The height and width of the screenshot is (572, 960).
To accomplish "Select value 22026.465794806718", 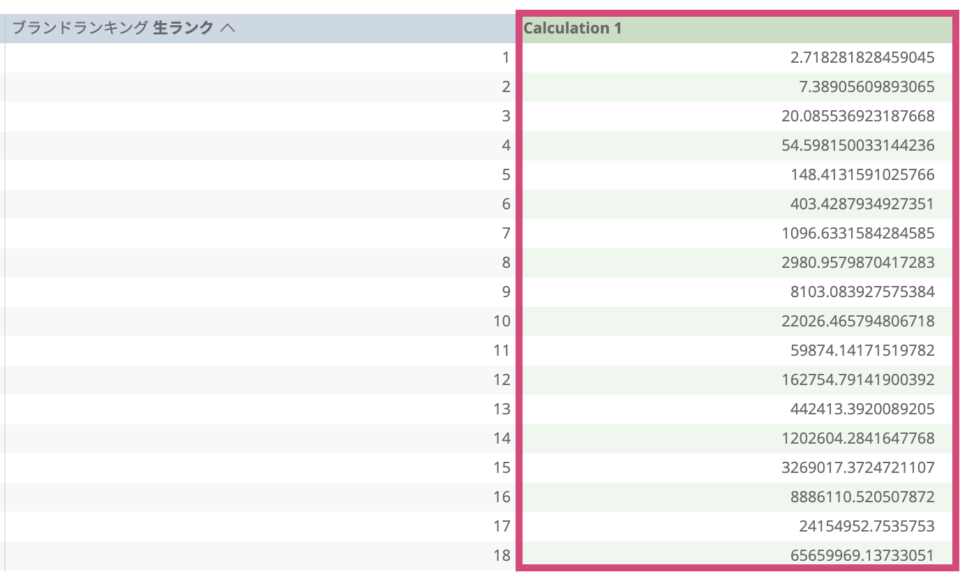I will [858, 322].
